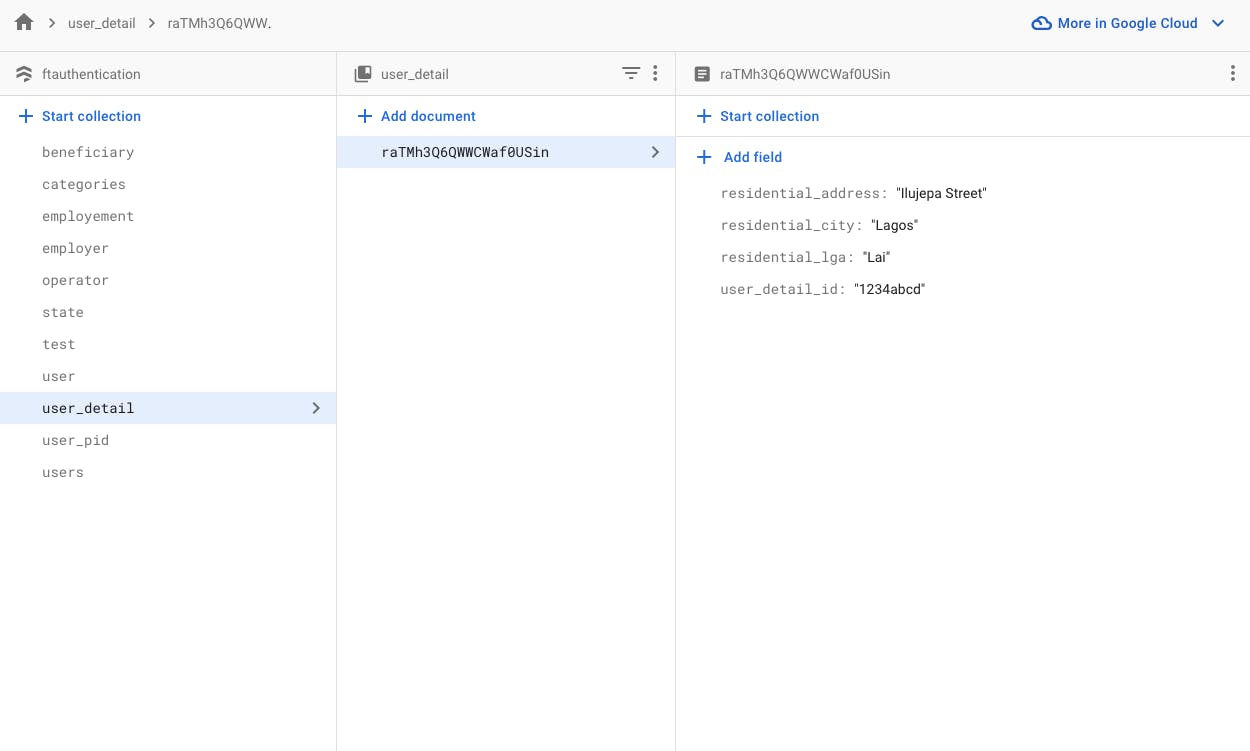Open the user_detail collection overflow menu
This screenshot has height=751, width=1250.
coord(655,73)
